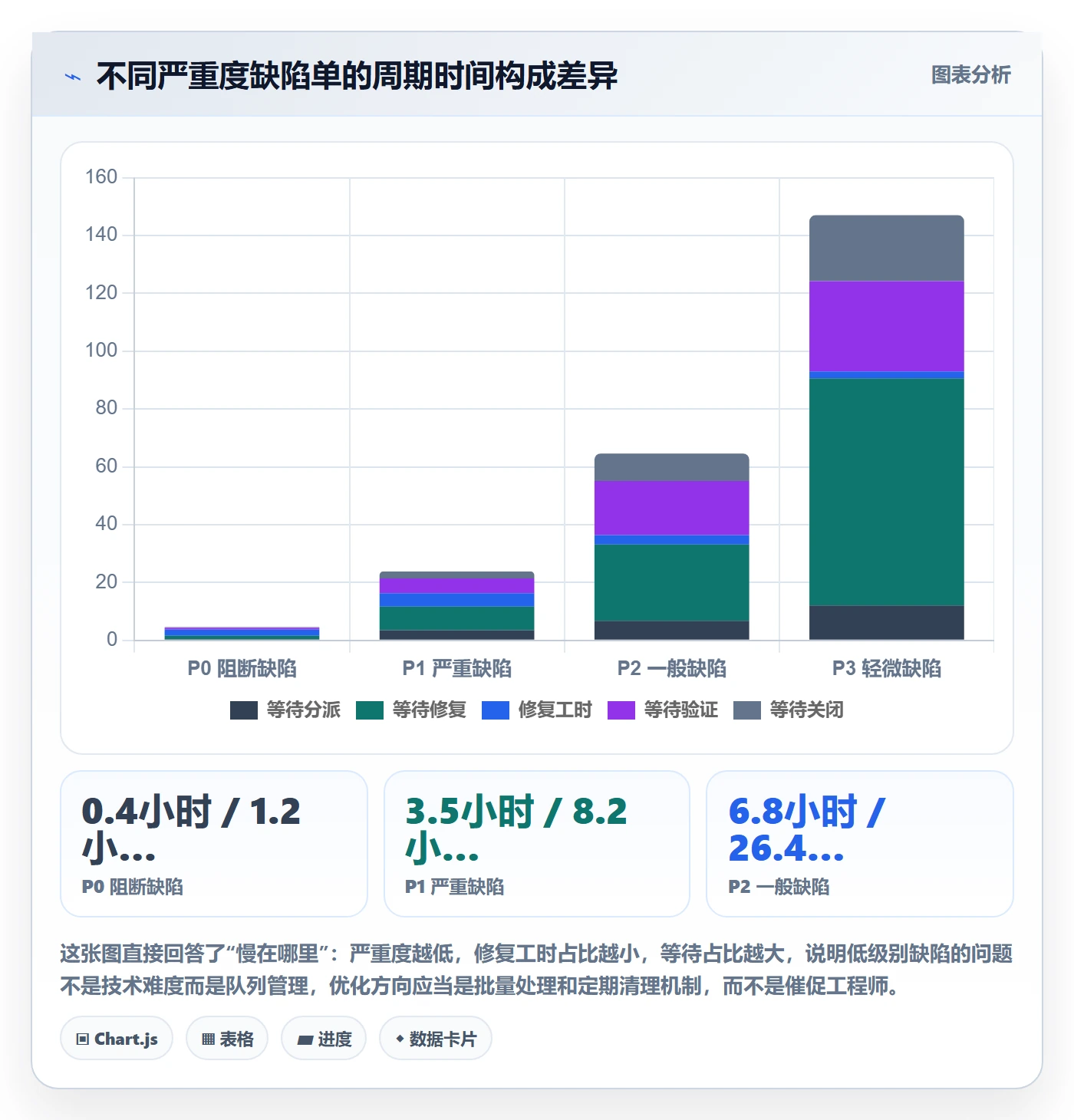Click the purple 等待验证 segment of the P3 bar
The width and height of the screenshot is (1074, 1120).
tap(887, 327)
